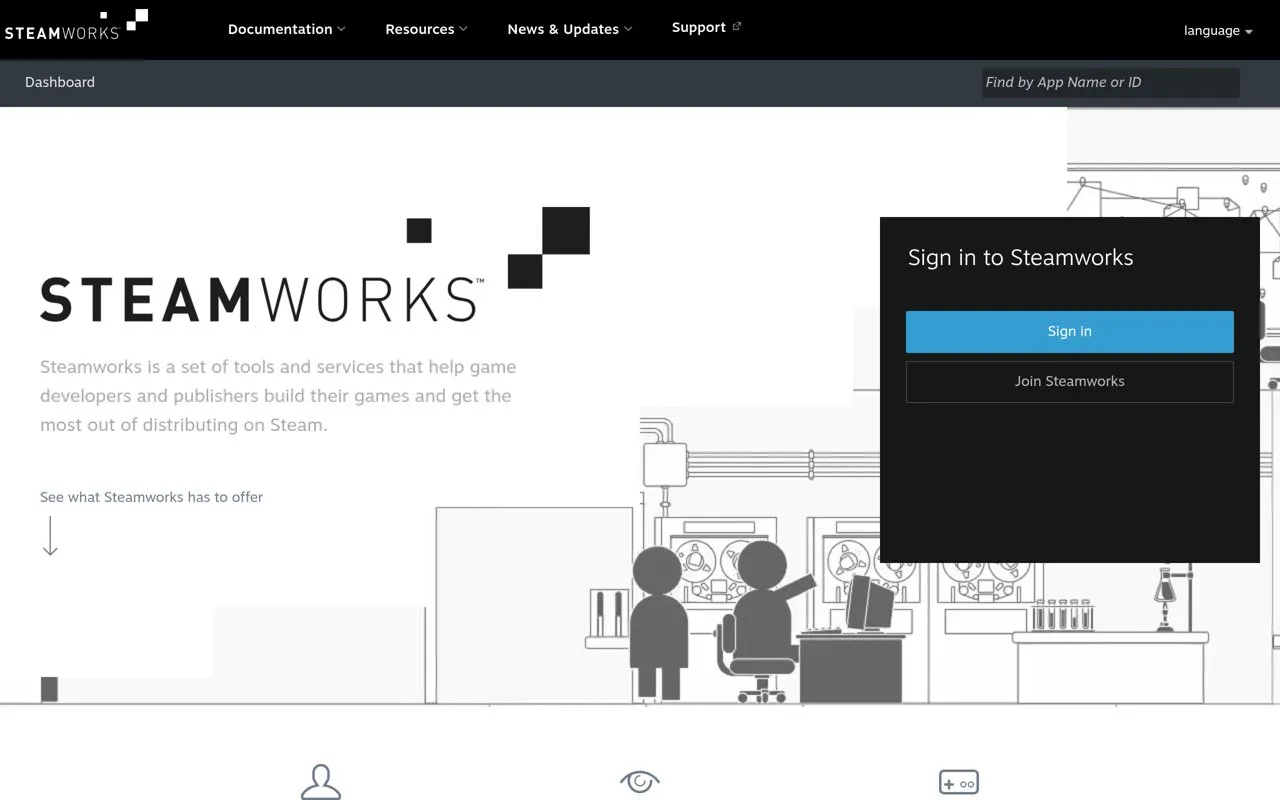Click the external-link icon next to Support
The image size is (1280, 800).
tap(737, 27)
